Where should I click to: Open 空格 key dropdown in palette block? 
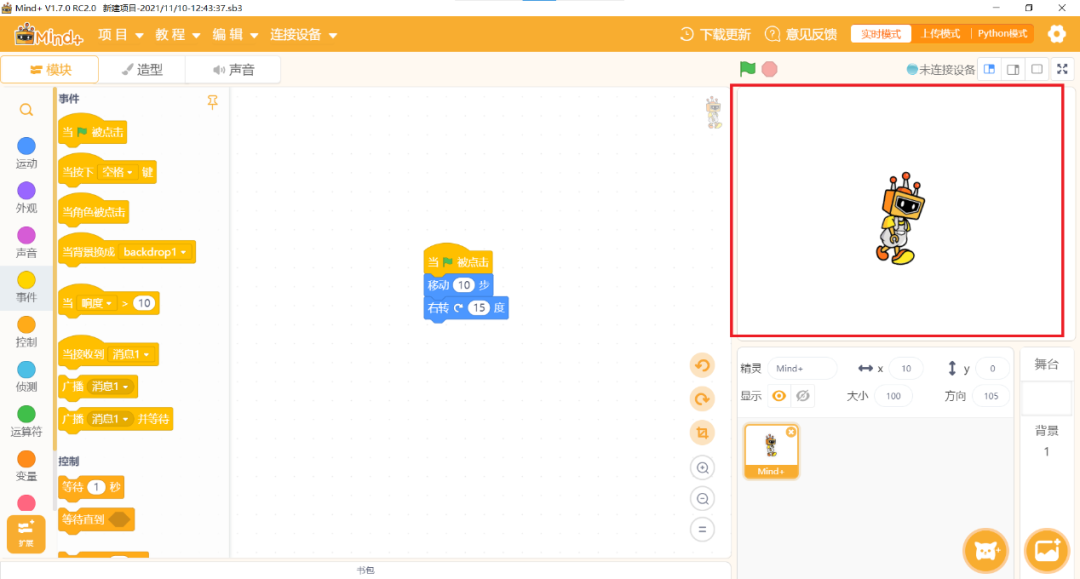tap(117, 172)
